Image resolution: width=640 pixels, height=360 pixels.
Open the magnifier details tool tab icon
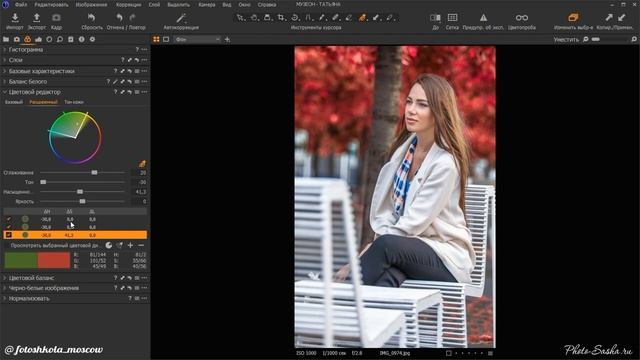60,40
